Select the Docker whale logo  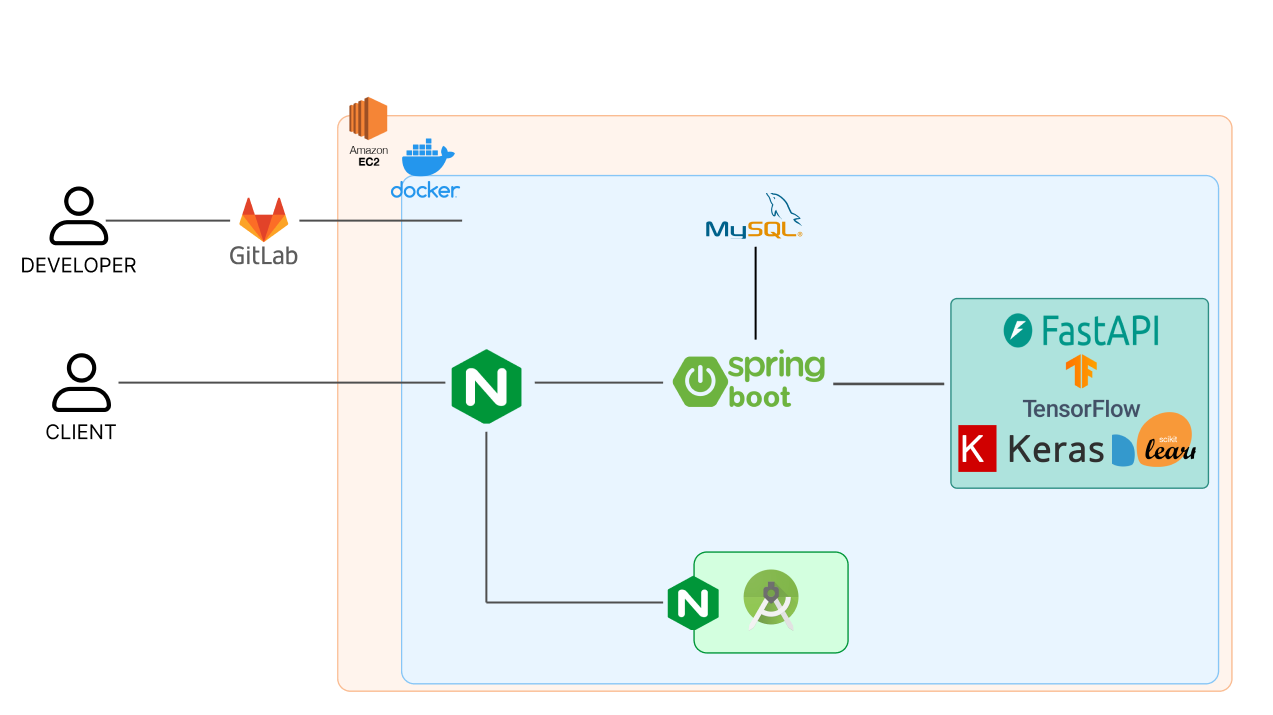[428, 160]
